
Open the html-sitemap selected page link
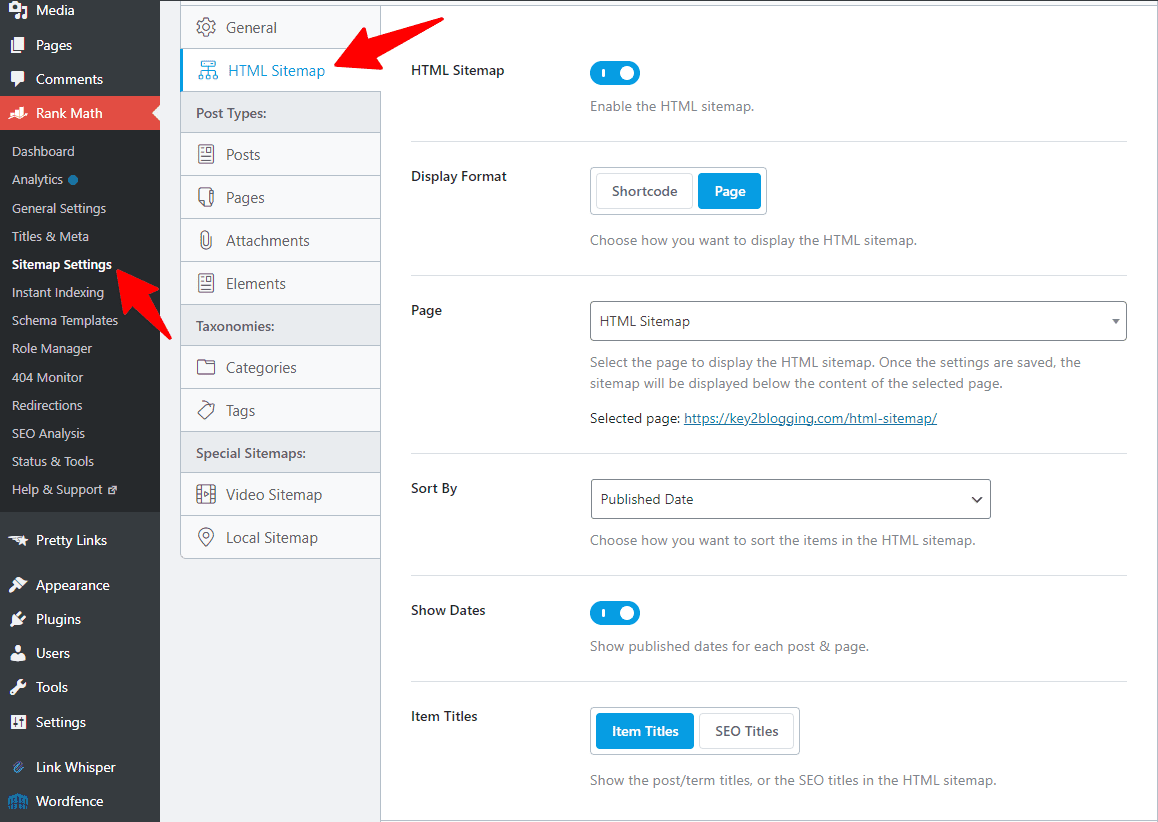point(810,418)
